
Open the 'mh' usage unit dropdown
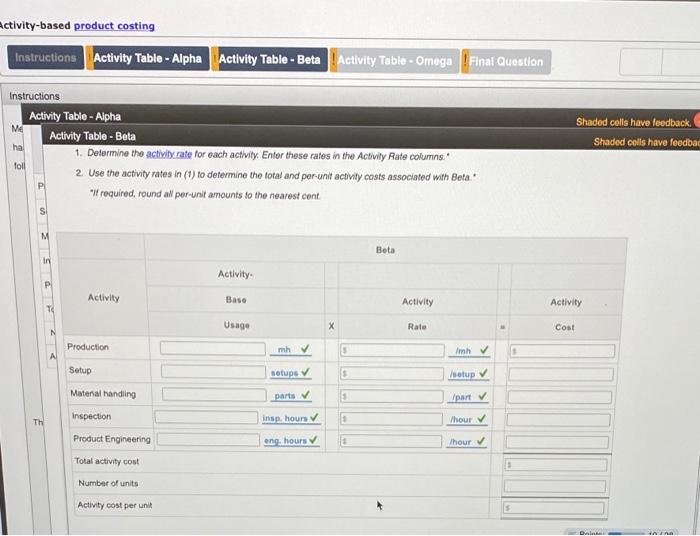tap(284, 350)
